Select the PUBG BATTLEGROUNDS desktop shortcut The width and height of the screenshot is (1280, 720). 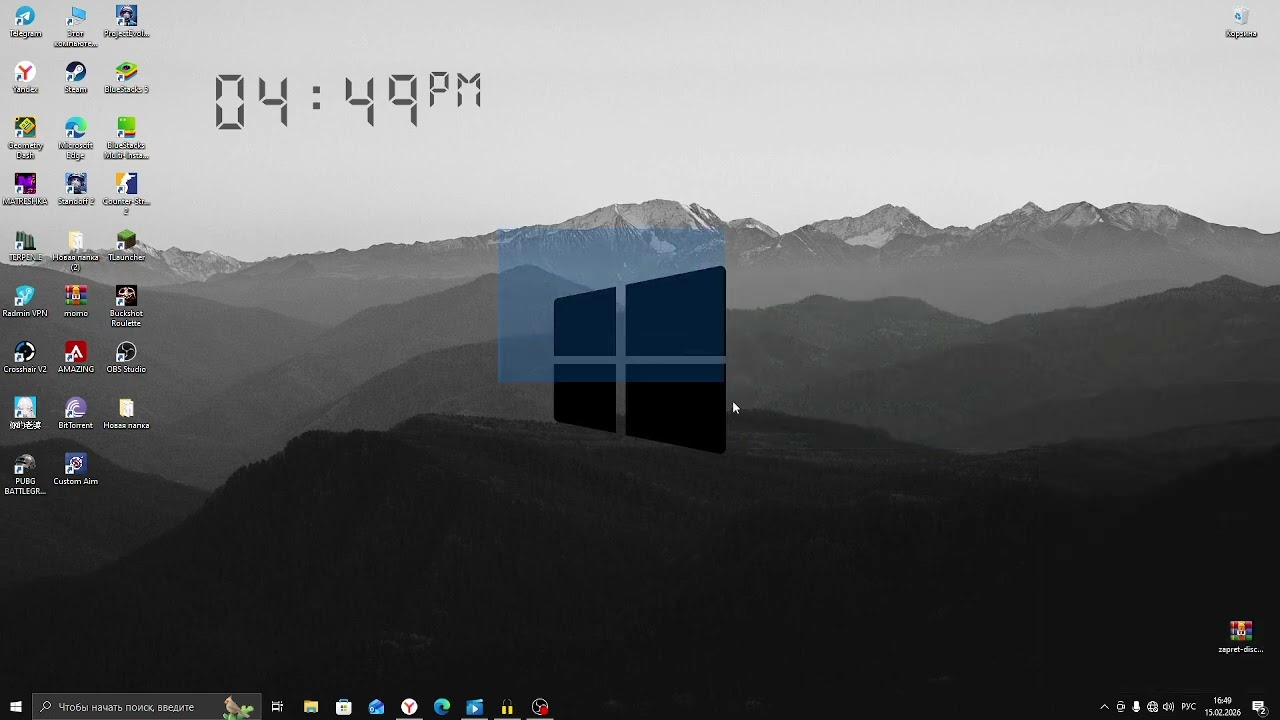(x=25, y=475)
